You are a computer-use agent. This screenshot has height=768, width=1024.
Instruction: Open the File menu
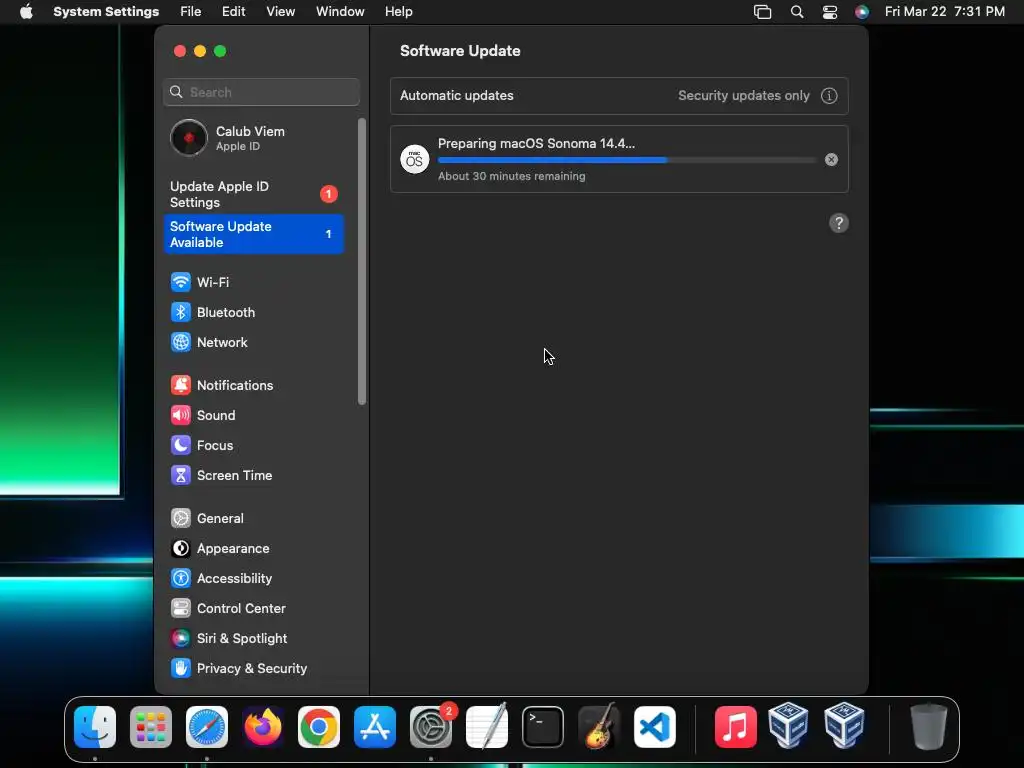(x=191, y=12)
